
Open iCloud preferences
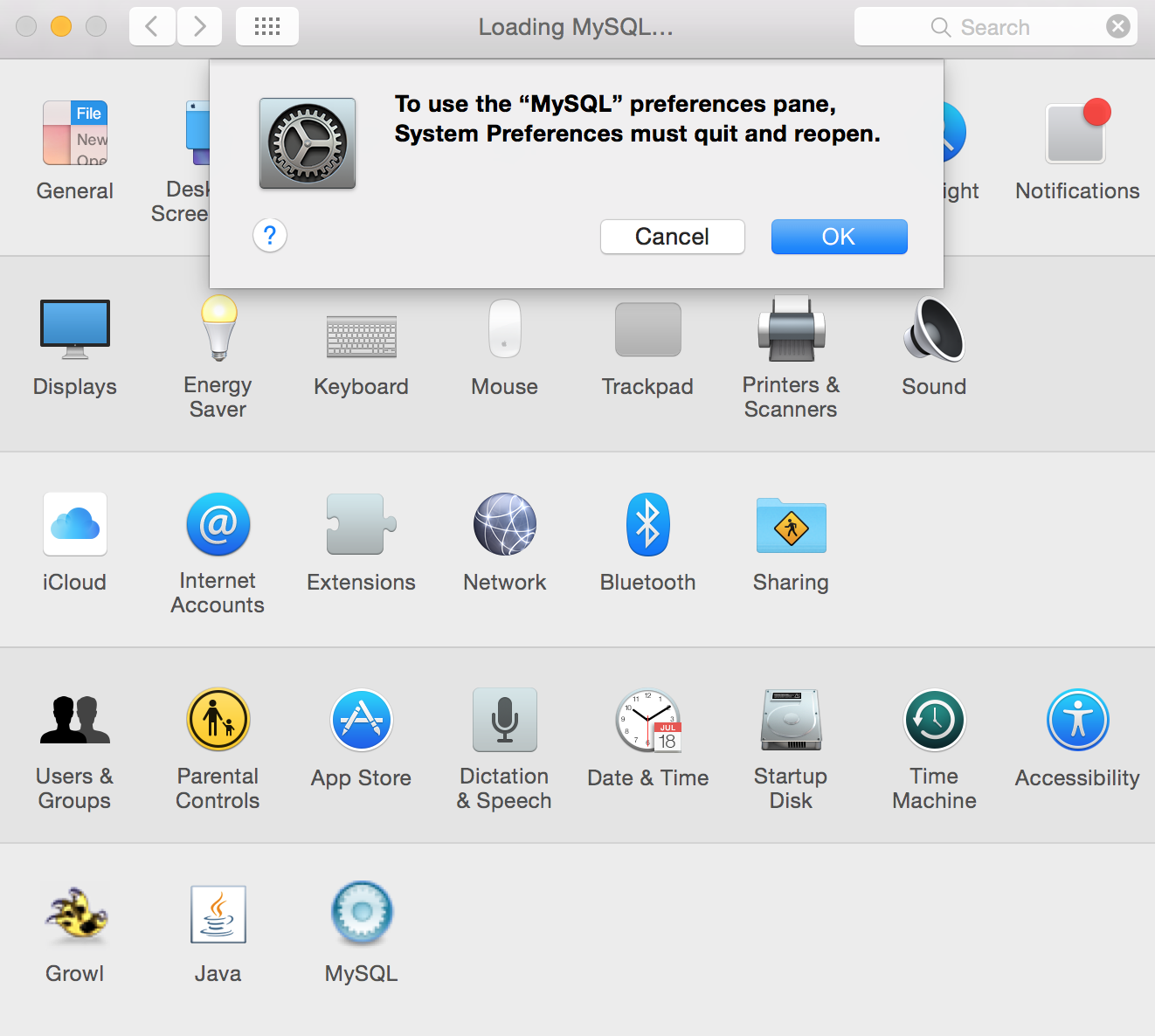pyautogui.click(x=74, y=524)
